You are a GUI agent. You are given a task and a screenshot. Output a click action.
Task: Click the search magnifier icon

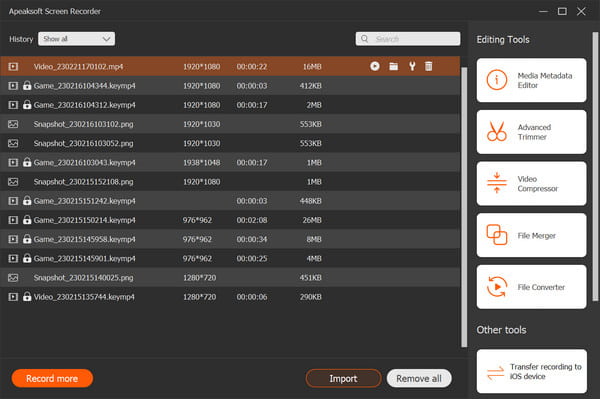[365, 39]
